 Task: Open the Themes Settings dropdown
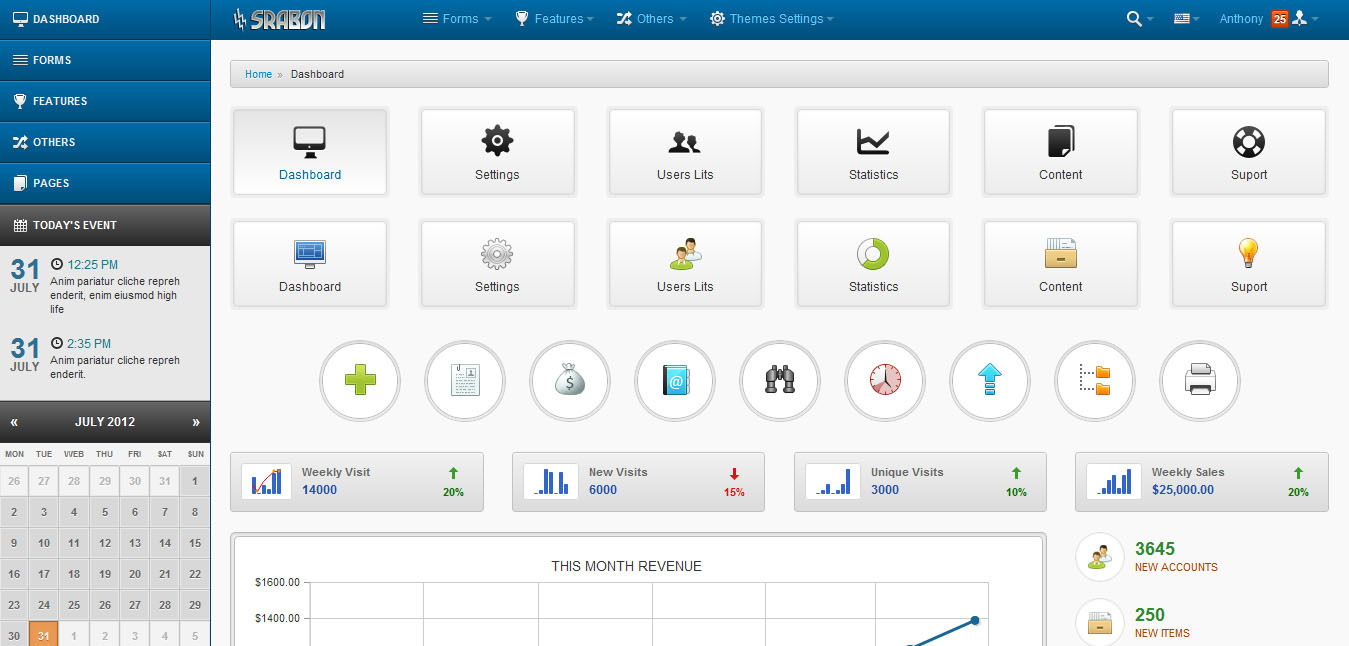(x=771, y=19)
